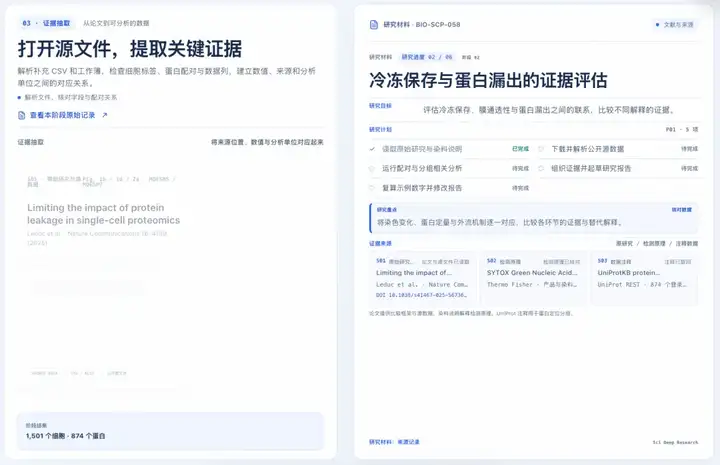Image resolution: width=720 pixels, height=465 pixels.
Task: Click the 核对数据 label in the 研究重点 box
Action: (x=681, y=210)
